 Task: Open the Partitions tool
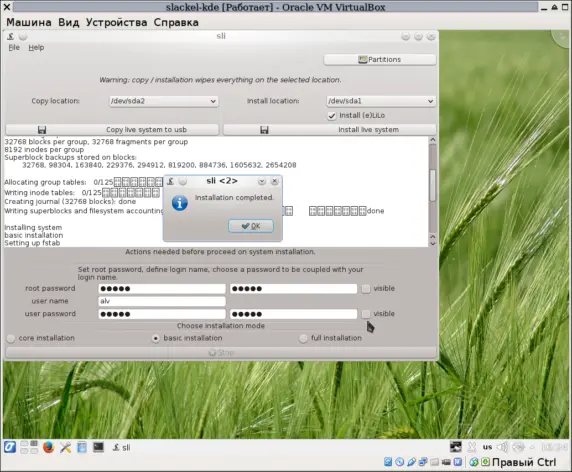pyautogui.click(x=379, y=59)
